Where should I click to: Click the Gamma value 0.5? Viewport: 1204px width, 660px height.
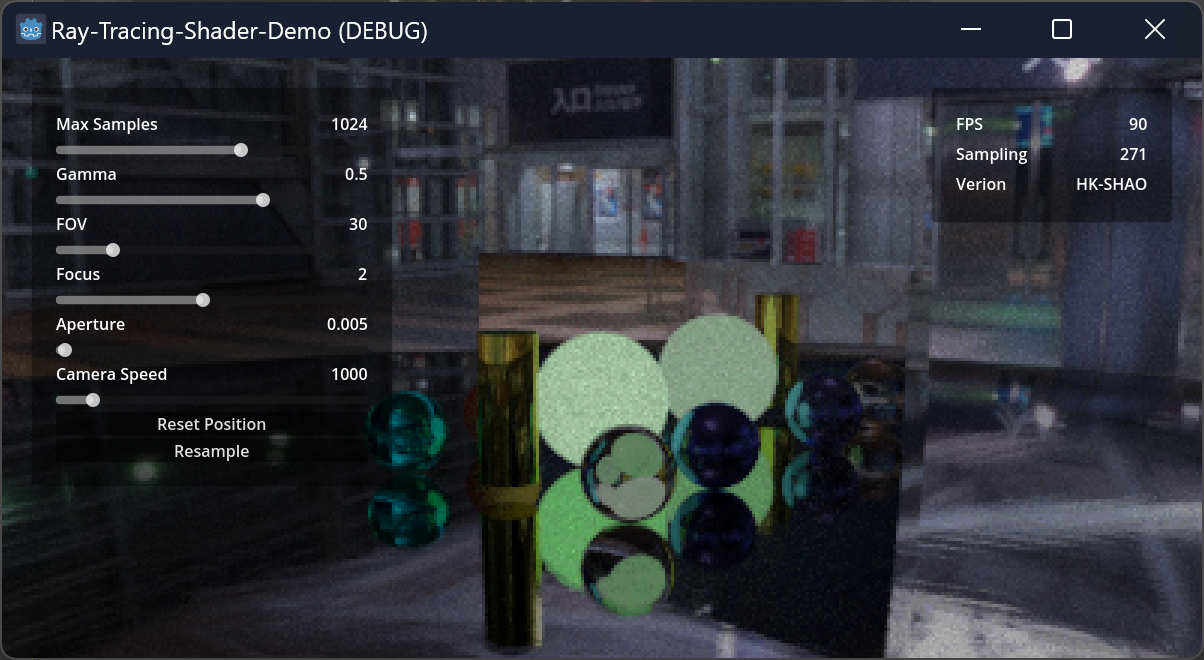(358, 174)
